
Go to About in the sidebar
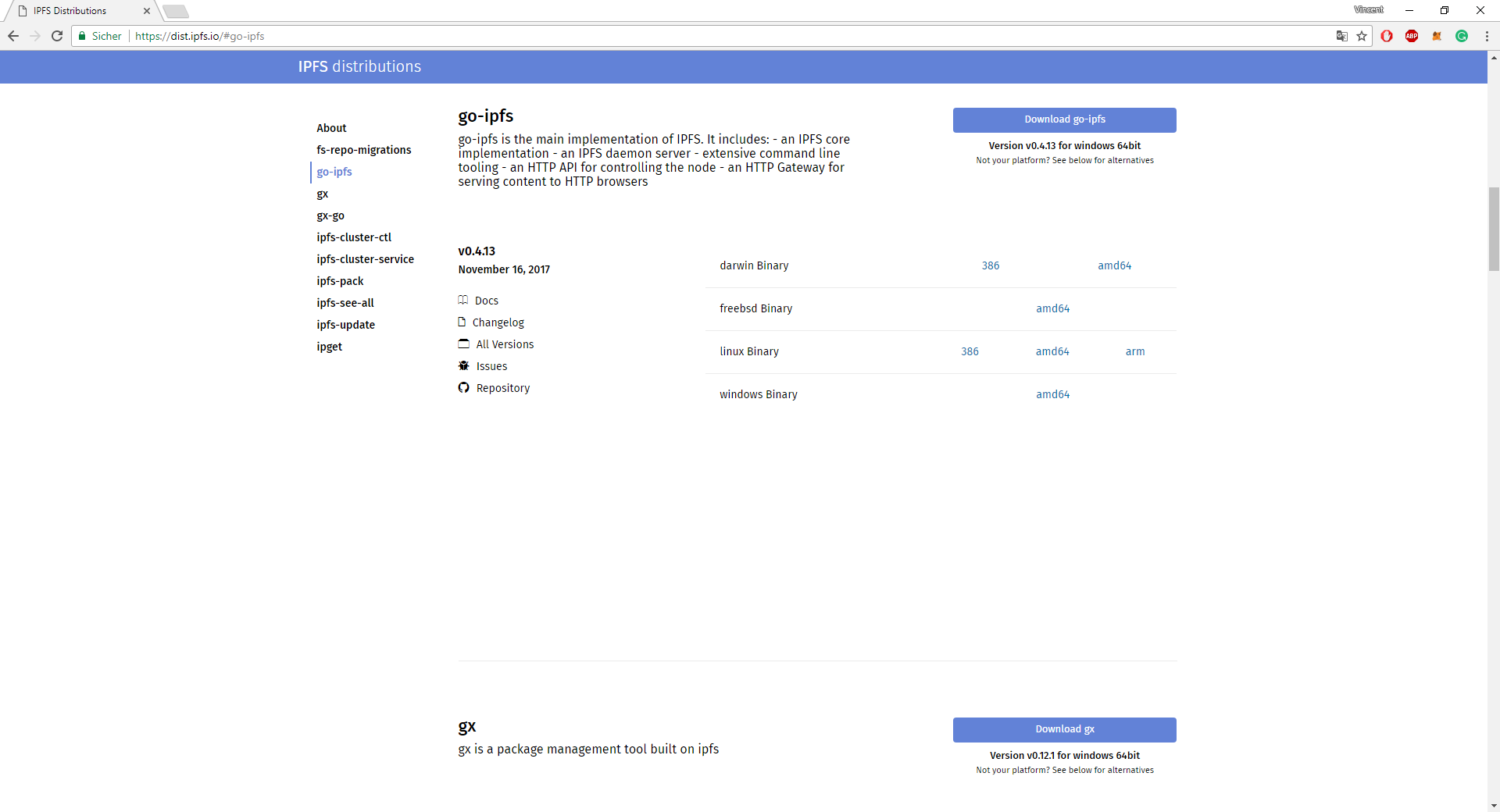(331, 128)
